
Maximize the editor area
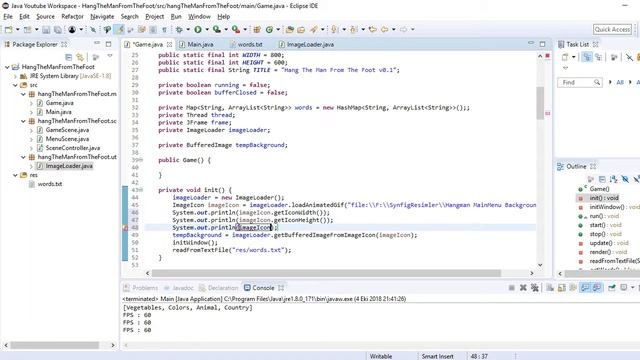point(542,44)
